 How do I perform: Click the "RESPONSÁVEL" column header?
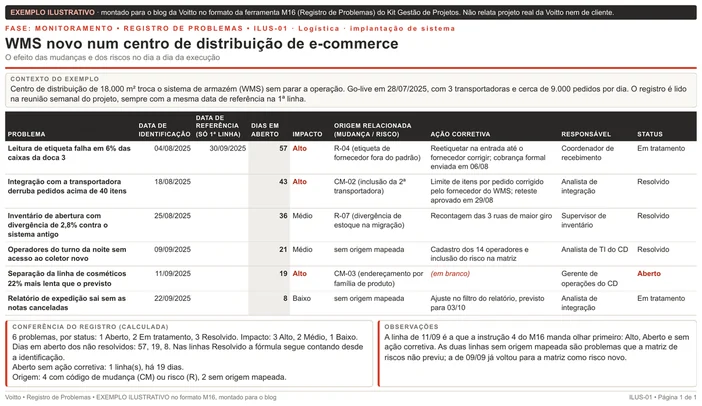click(586, 134)
